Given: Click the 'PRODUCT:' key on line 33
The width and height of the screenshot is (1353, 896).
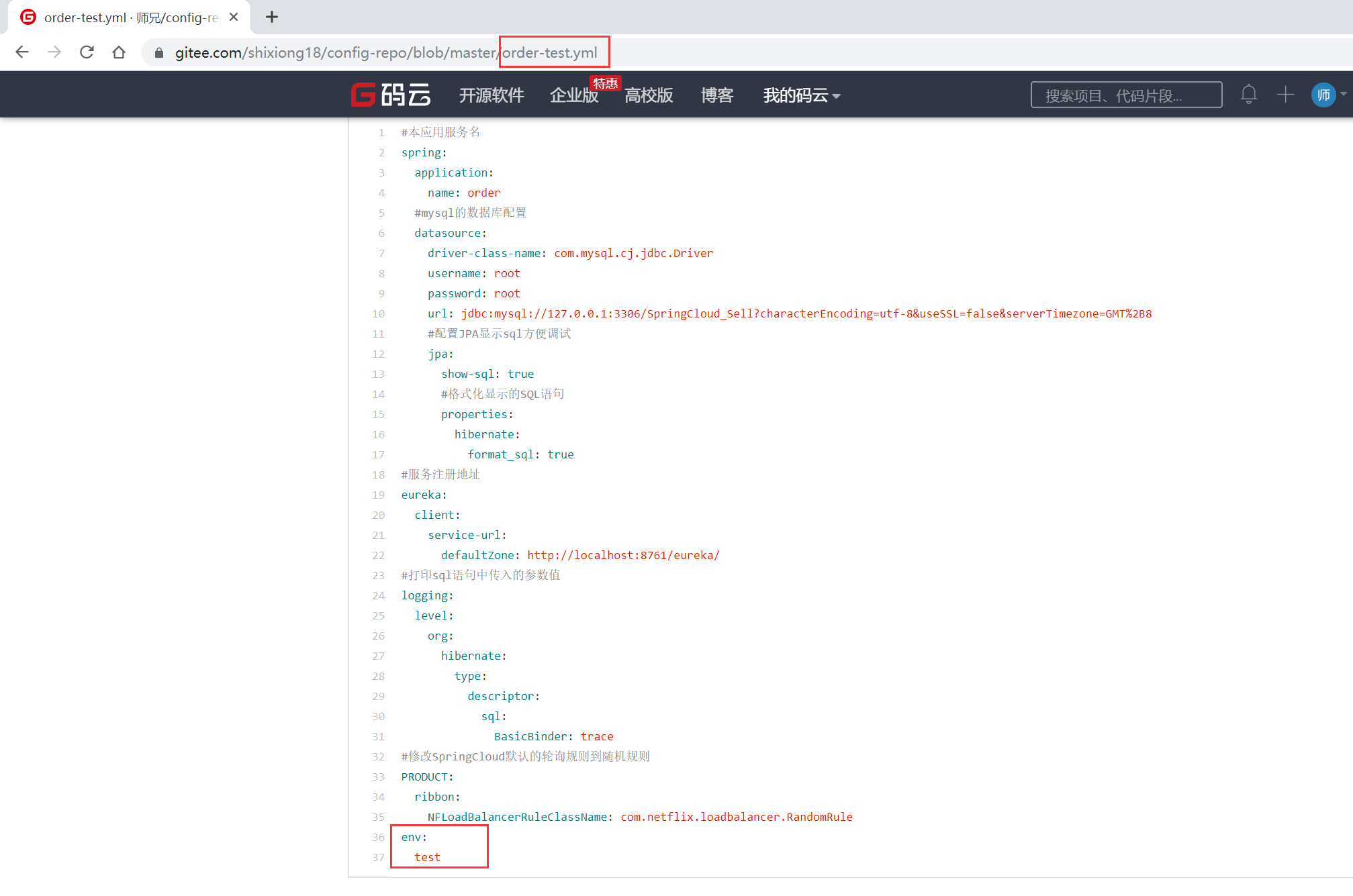Looking at the screenshot, I should 427,777.
